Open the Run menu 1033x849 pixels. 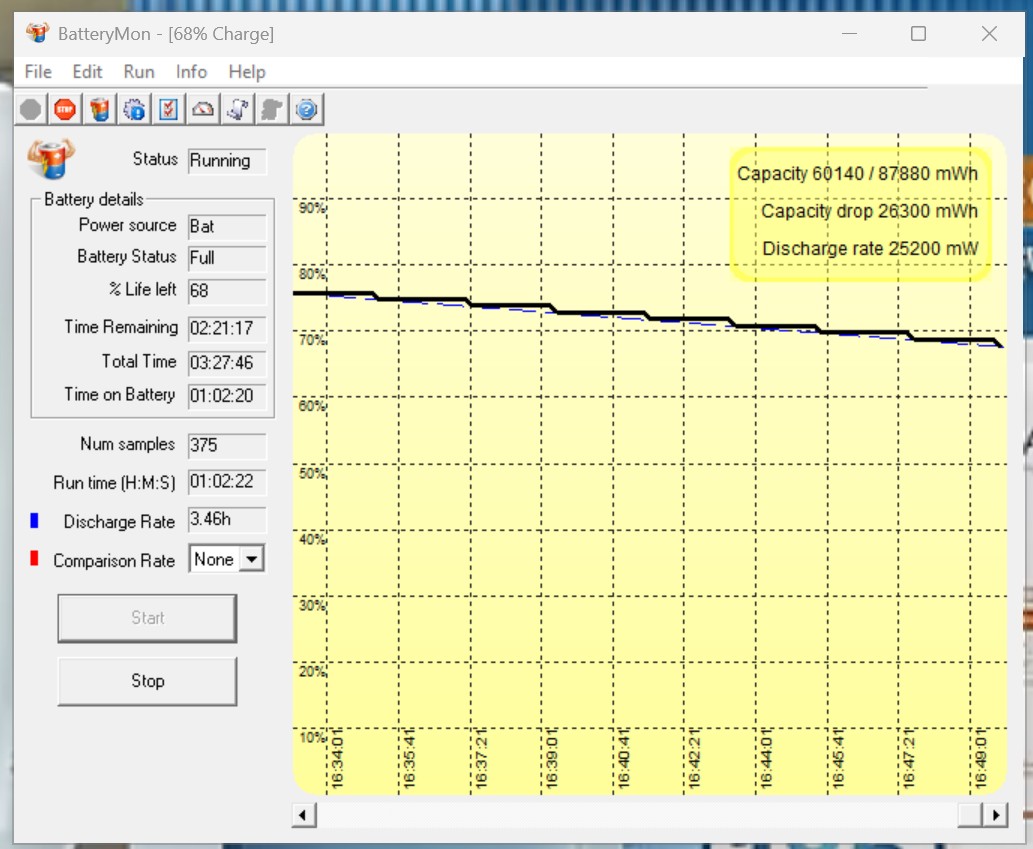pos(139,71)
